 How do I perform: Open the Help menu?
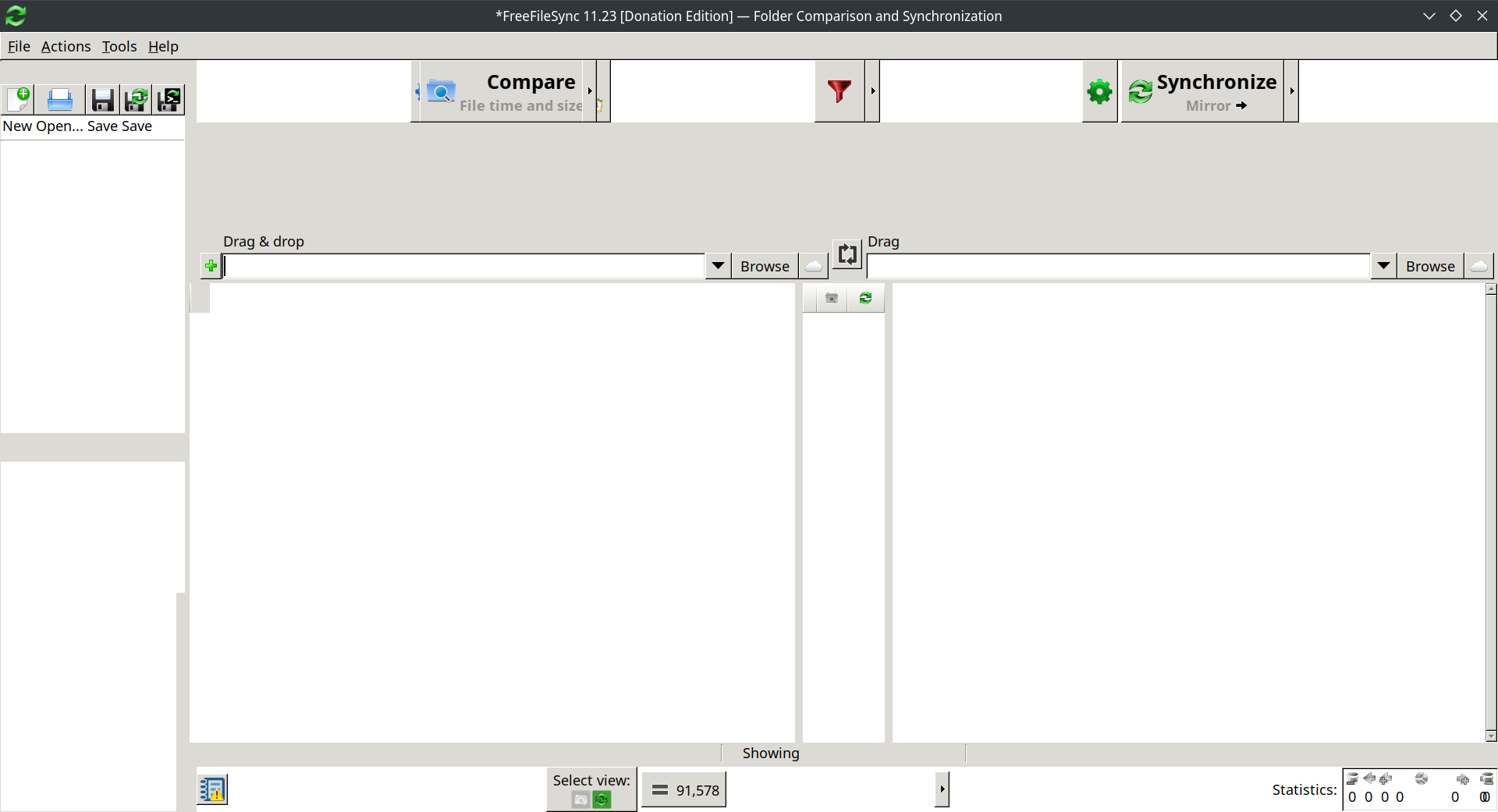[x=163, y=47]
